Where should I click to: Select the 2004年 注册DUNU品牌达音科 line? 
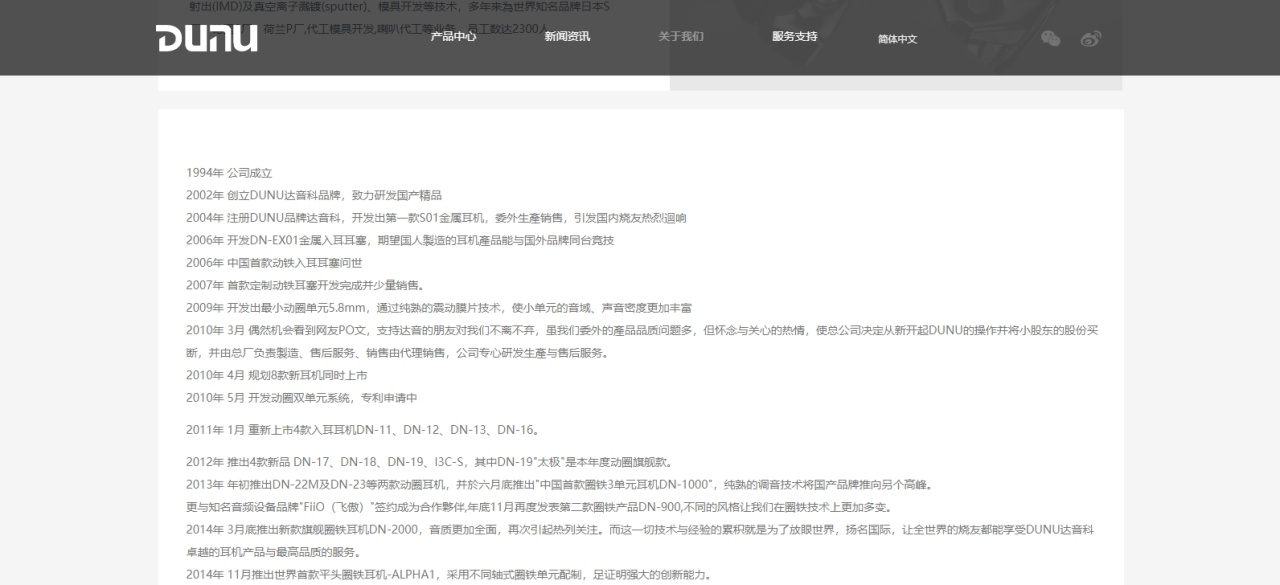[436, 218]
